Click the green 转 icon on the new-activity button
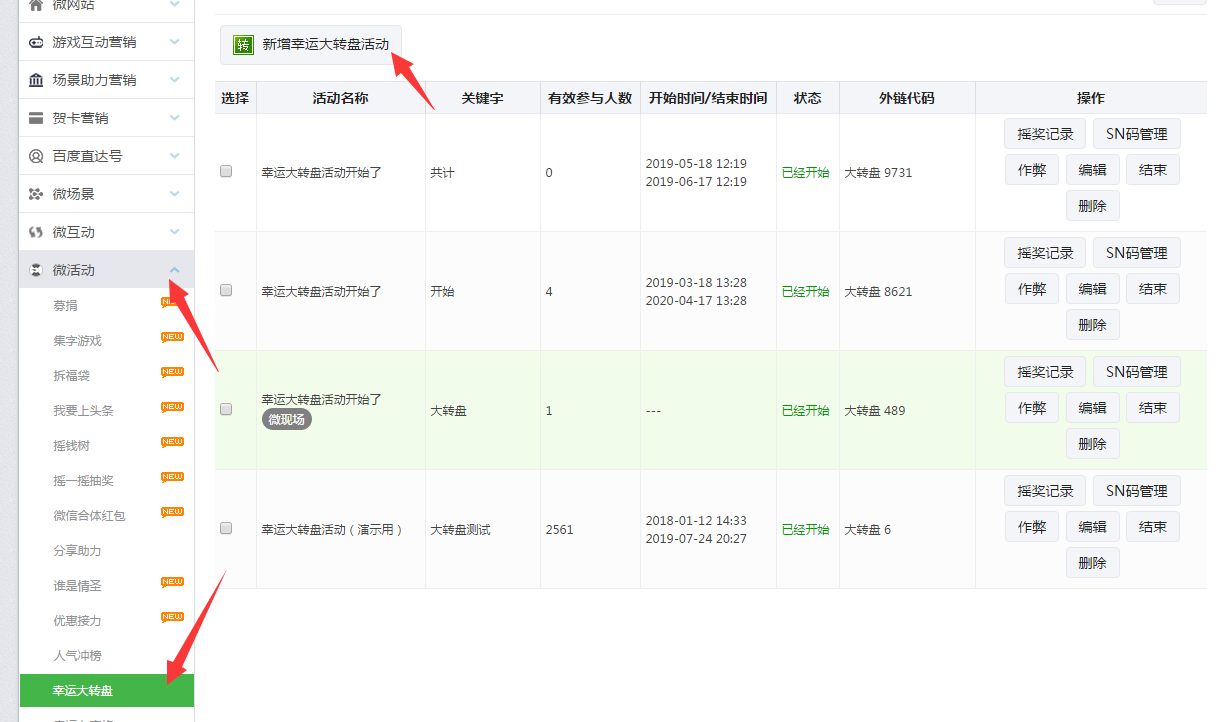Viewport: 1225px width, 722px height. point(243,45)
